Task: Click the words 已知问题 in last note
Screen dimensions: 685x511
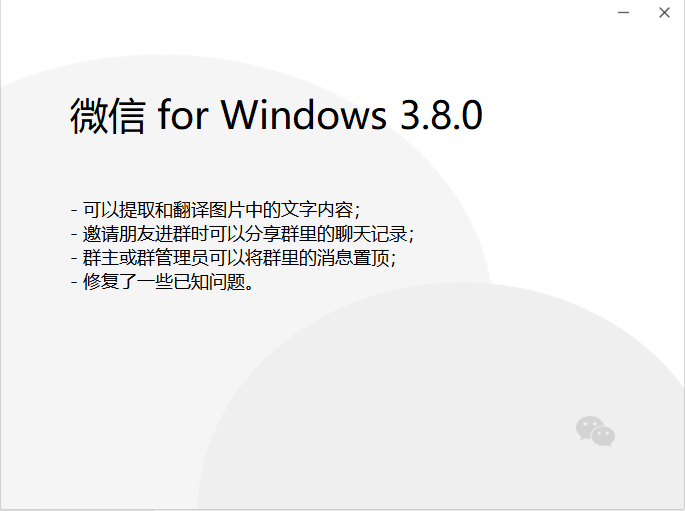Action: pyautogui.click(x=210, y=282)
